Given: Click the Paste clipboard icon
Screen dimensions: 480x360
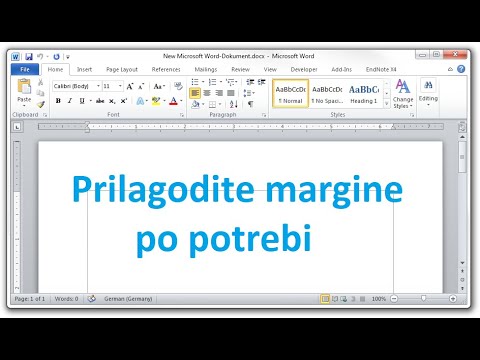Looking at the screenshot, I should 24,86.
